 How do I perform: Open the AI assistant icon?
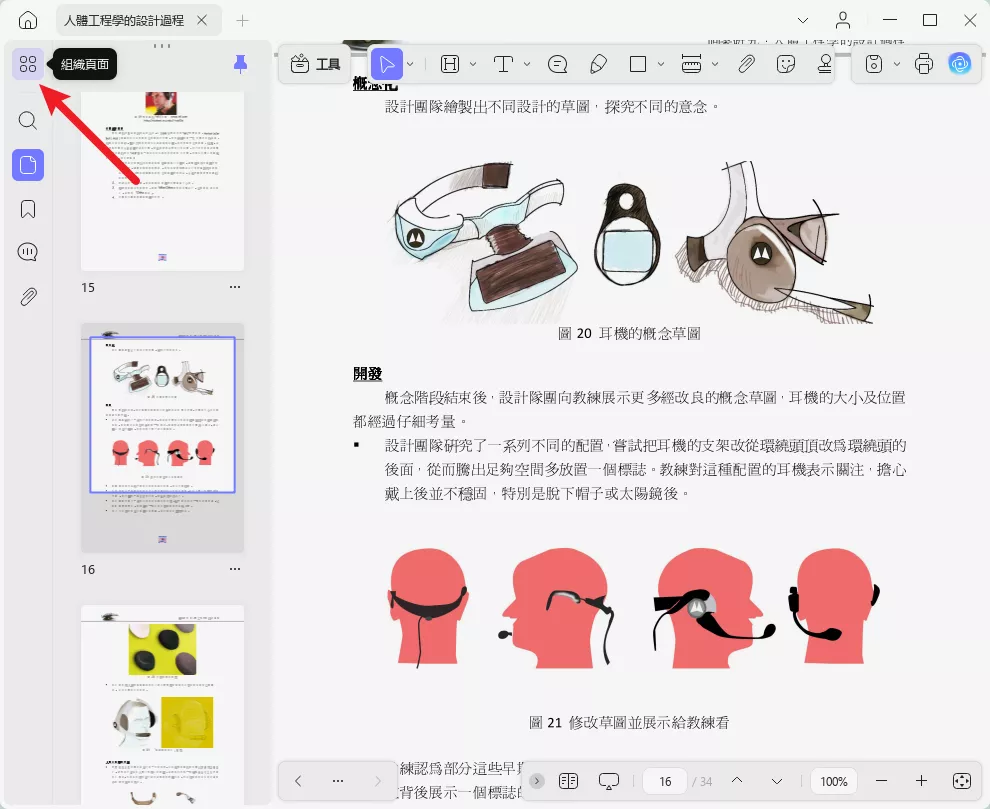click(x=960, y=64)
